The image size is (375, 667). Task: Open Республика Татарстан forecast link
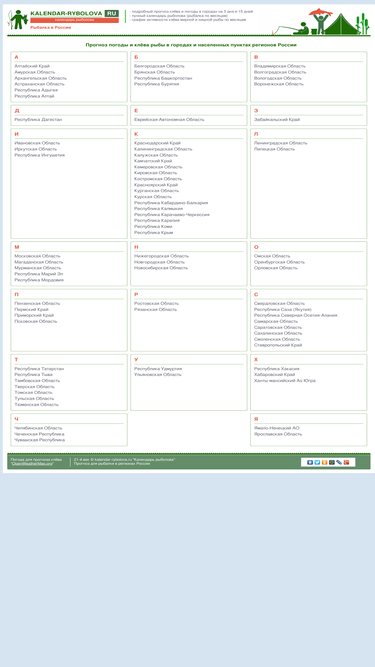[x=39, y=369]
